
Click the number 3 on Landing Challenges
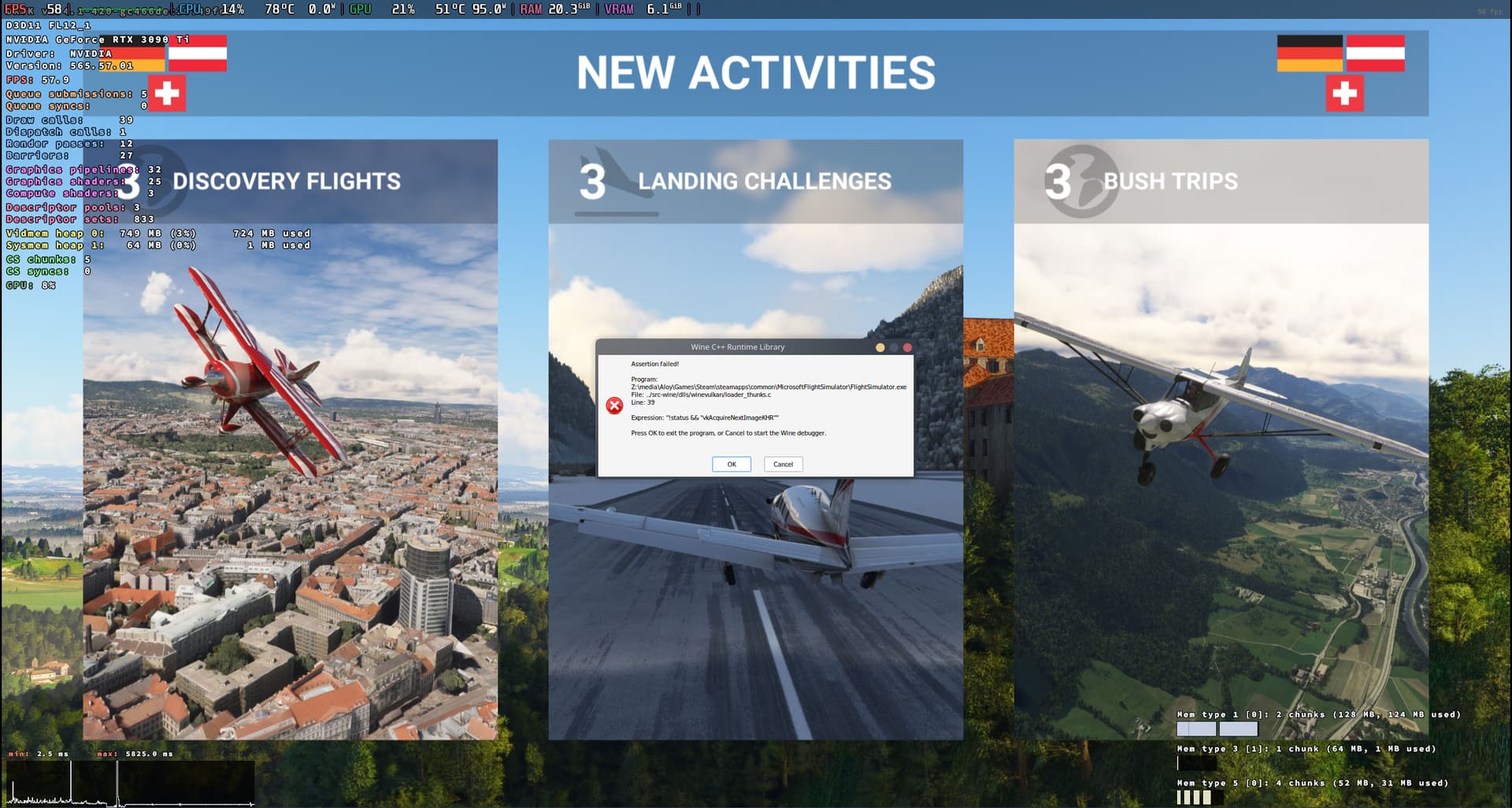592,182
